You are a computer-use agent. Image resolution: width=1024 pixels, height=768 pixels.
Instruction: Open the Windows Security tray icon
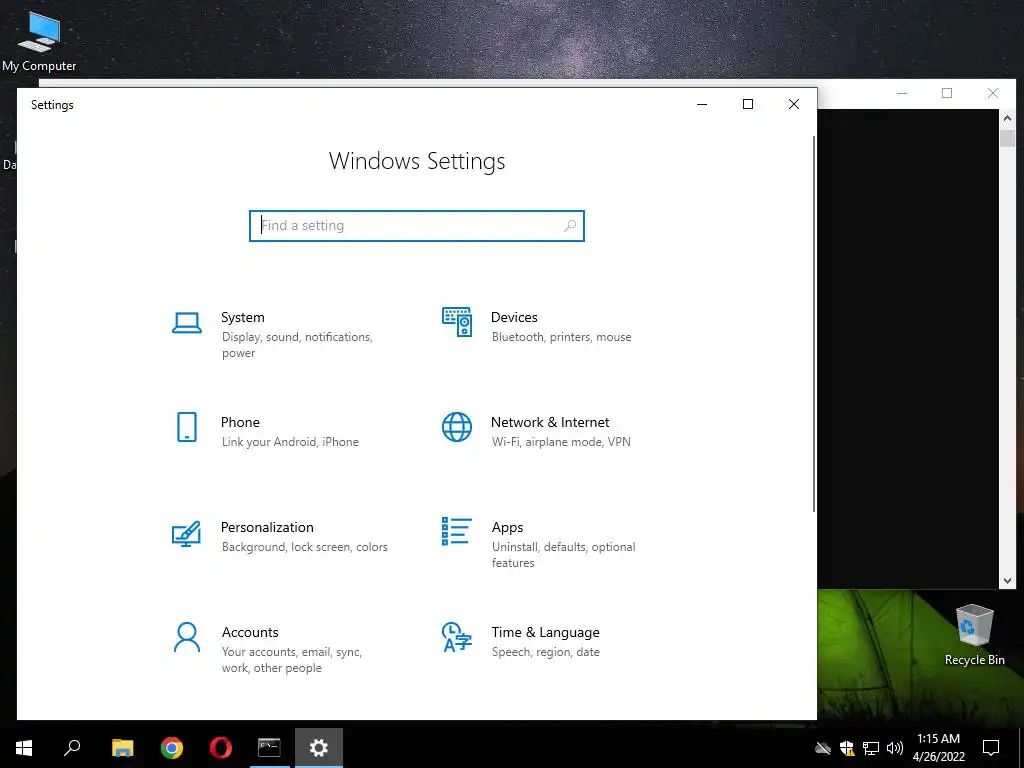(847, 748)
